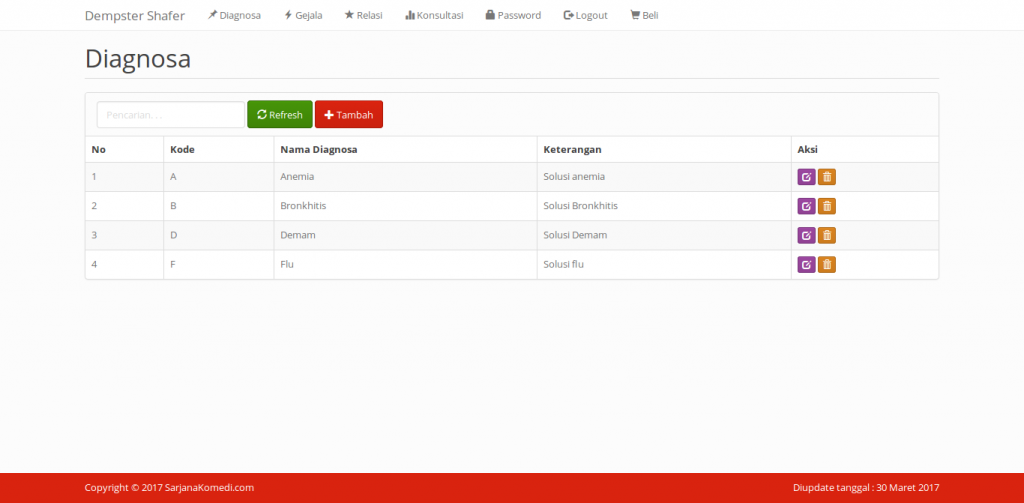Edit the Bronkhitis diagnosis entry

806,206
